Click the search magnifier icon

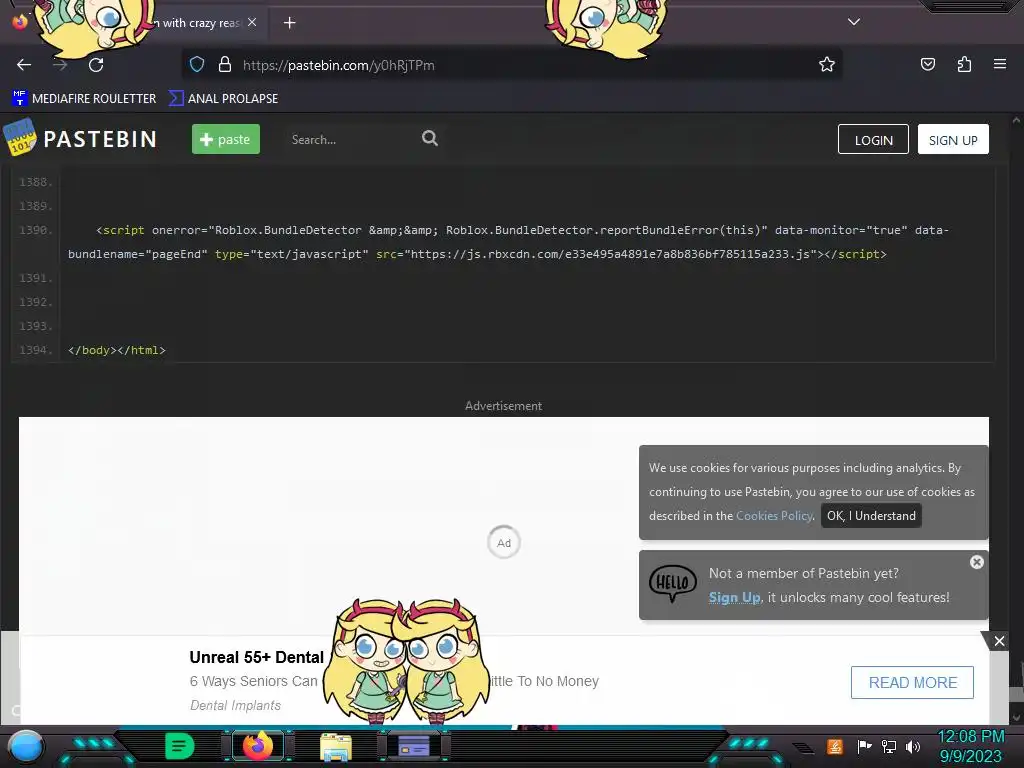coord(429,138)
